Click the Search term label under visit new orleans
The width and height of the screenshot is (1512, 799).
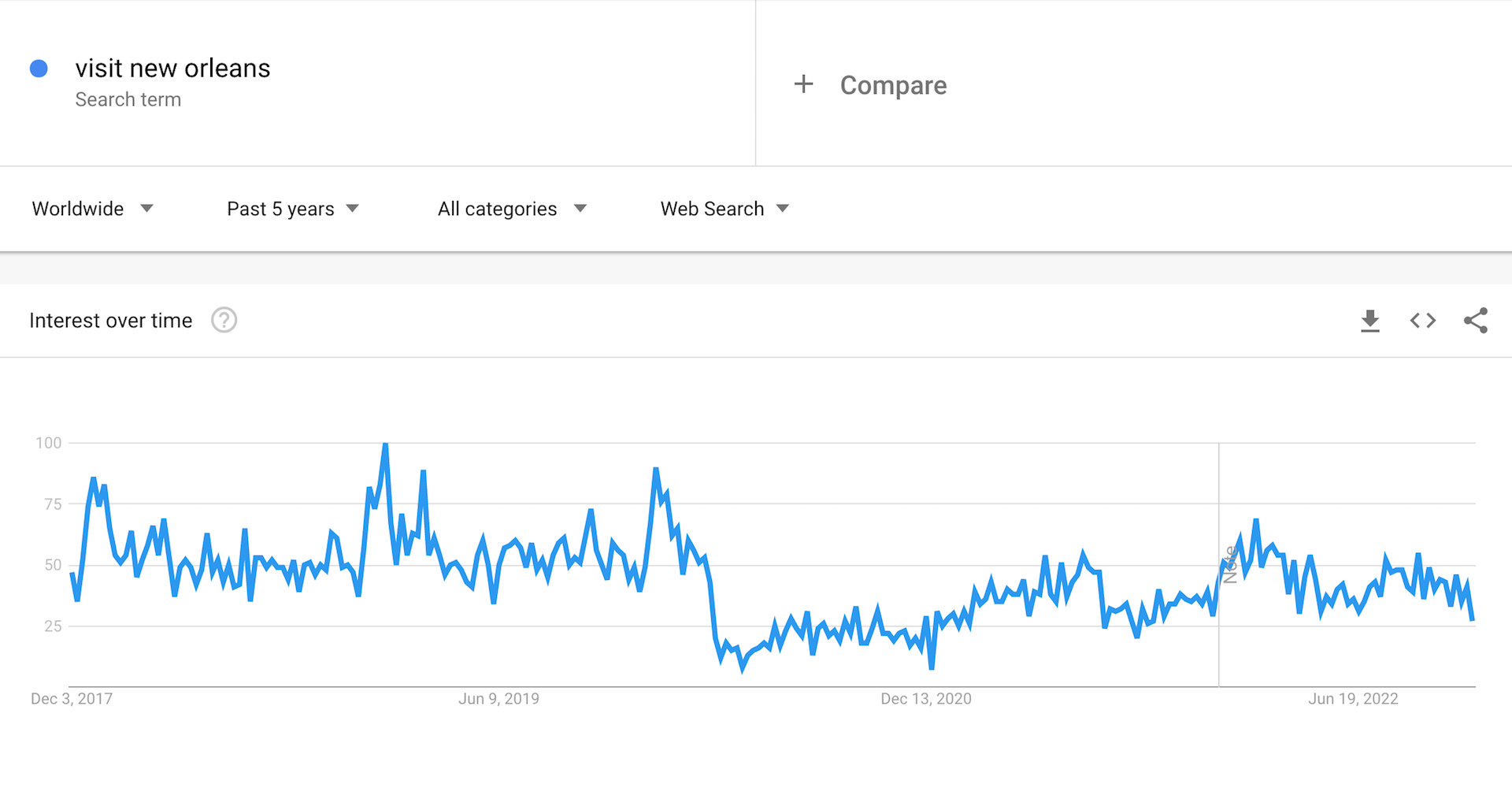tap(128, 99)
